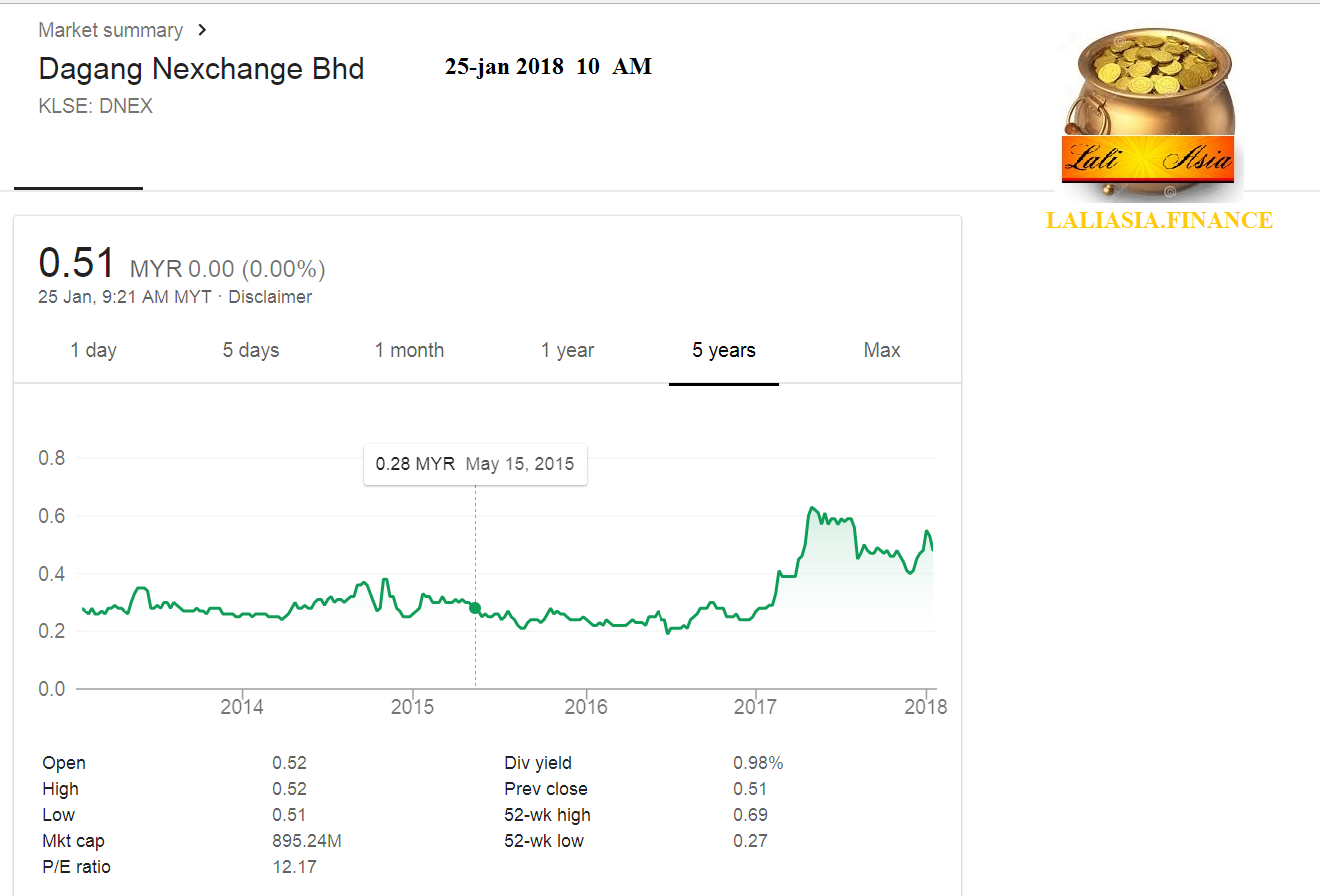Click the 2017 peak on the price line
Image resolution: width=1320 pixels, height=896 pixels.
click(x=812, y=509)
